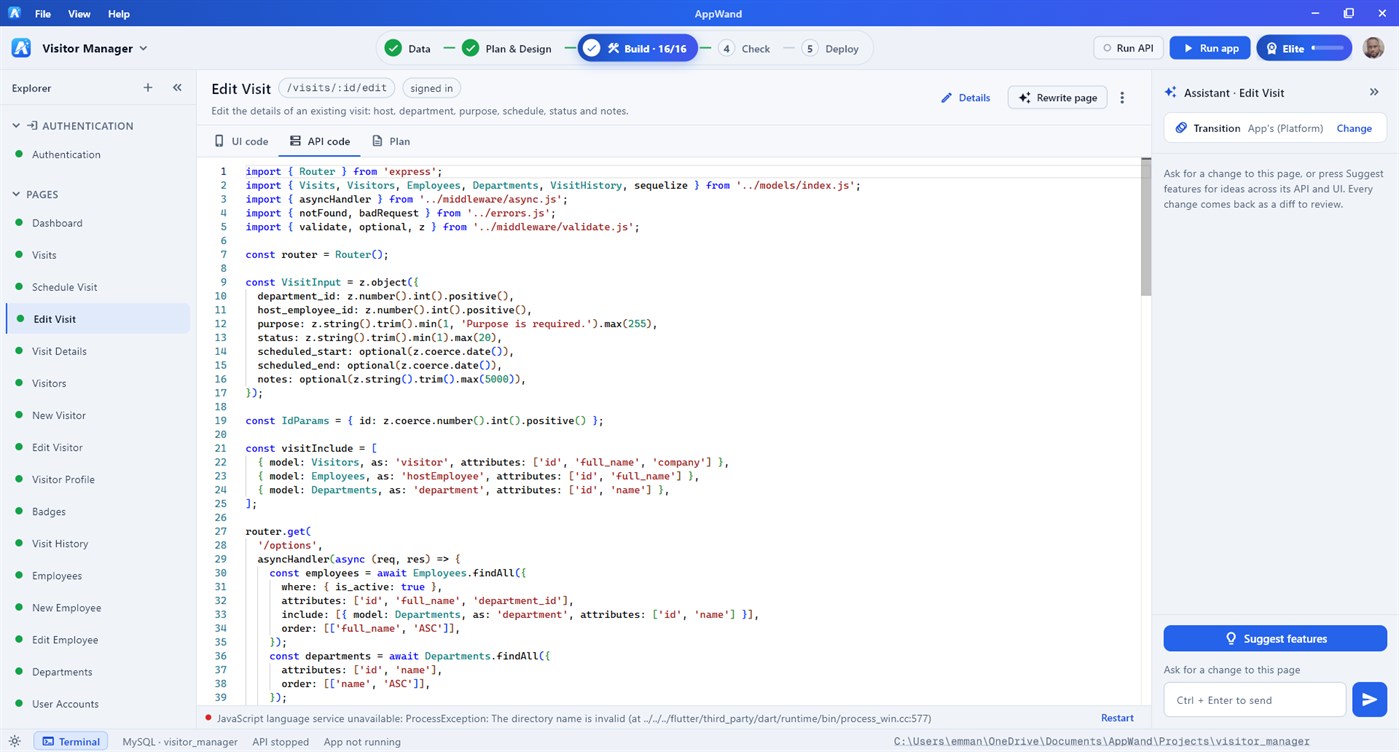Open the three-dot more options menu
The width and height of the screenshot is (1399, 752).
coord(1122,98)
